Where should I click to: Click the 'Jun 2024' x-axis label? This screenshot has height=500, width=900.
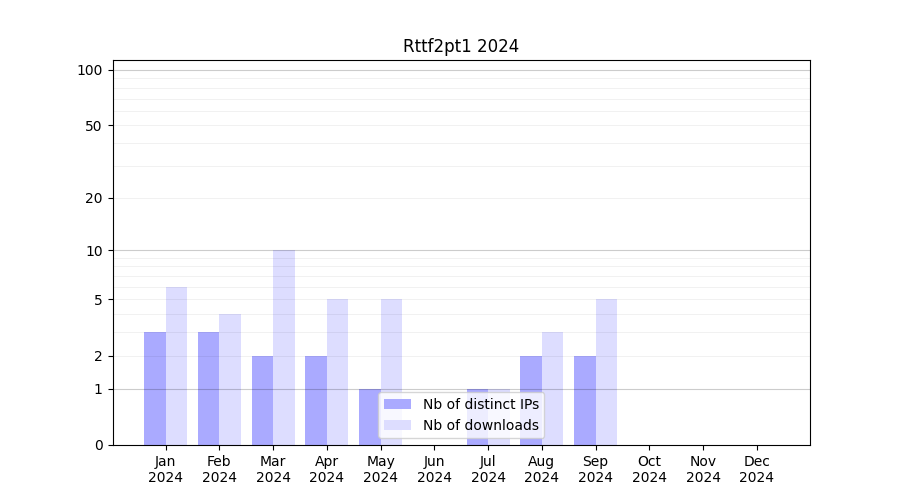pos(434,469)
